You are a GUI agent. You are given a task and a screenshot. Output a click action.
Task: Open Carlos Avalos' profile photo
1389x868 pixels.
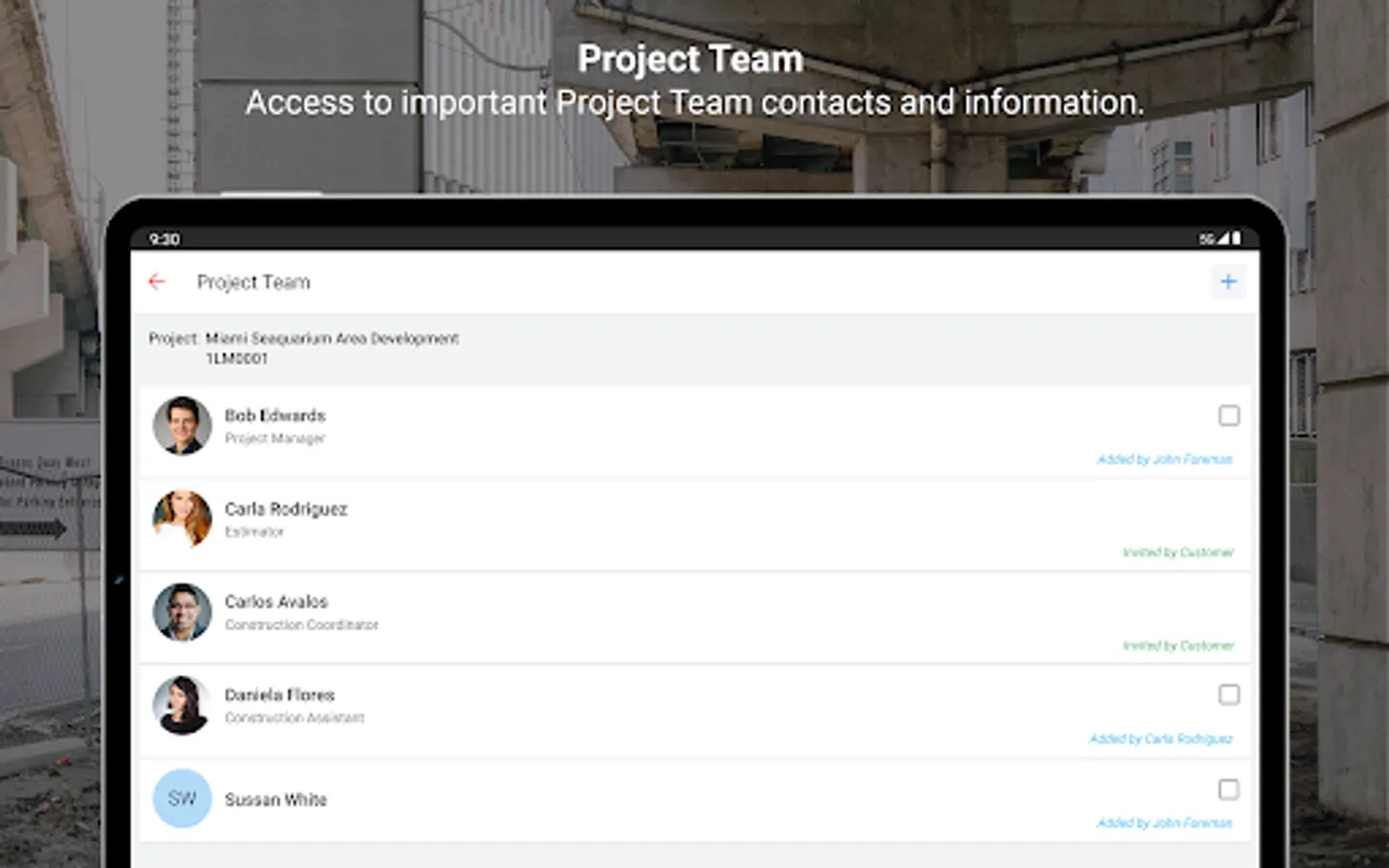click(182, 611)
